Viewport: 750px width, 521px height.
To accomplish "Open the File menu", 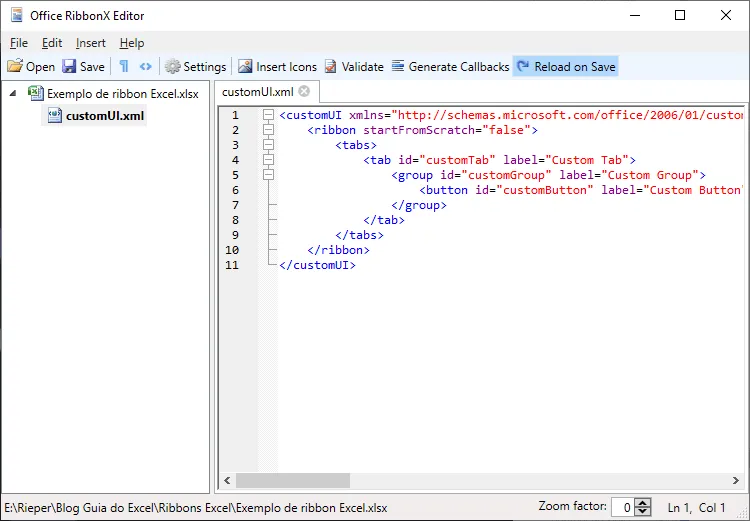I will coord(19,43).
